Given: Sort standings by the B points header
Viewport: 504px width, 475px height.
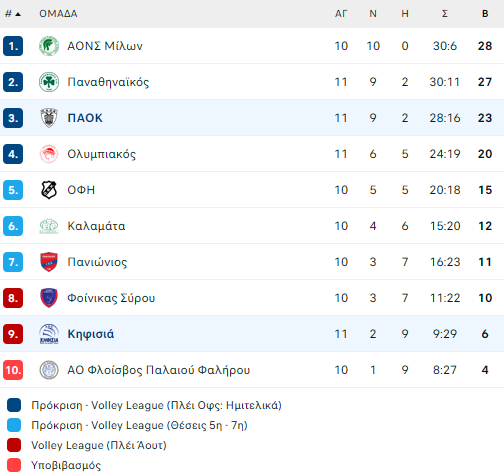Looking at the screenshot, I should (485, 14).
